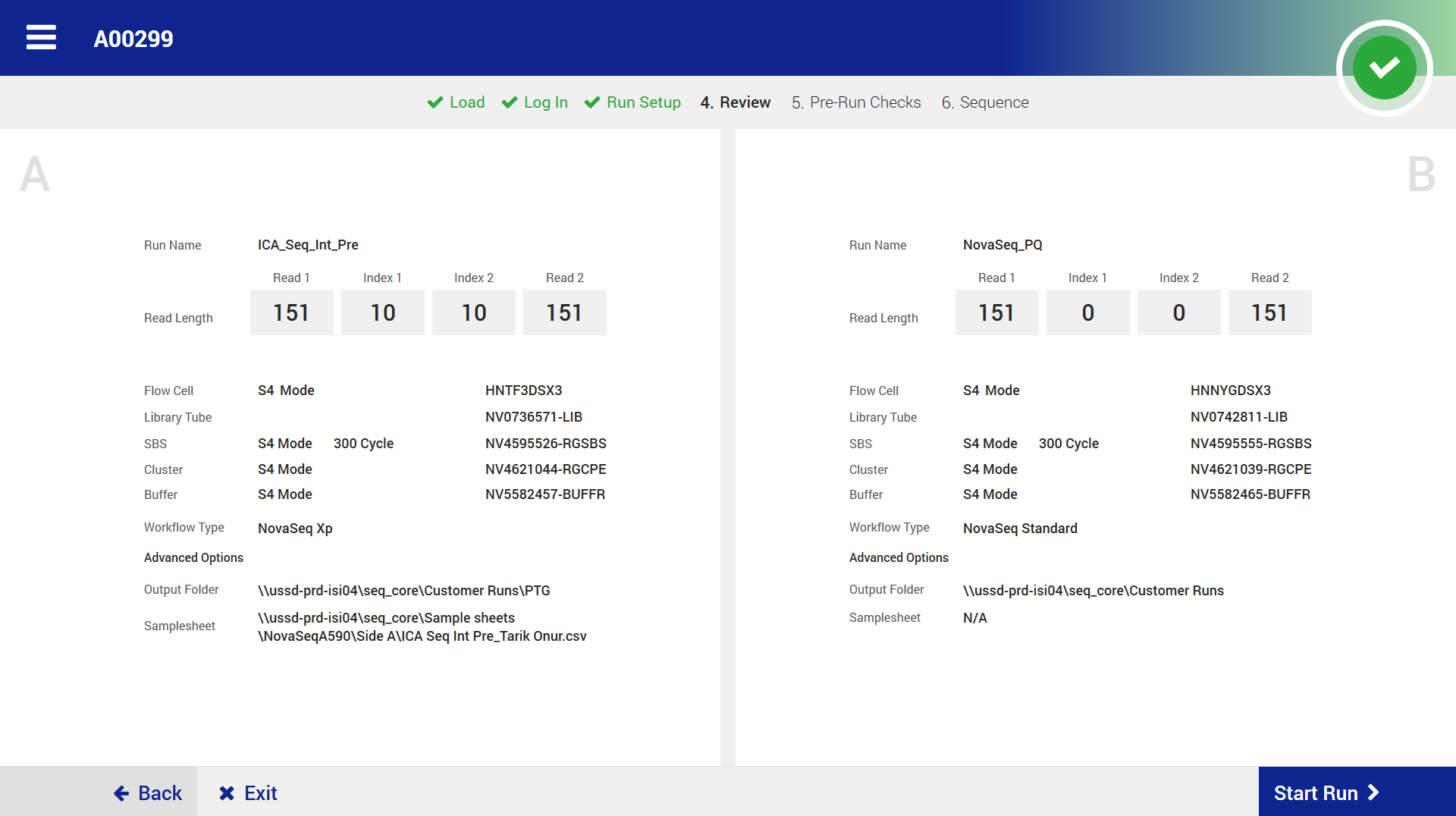Screen dimensions: 1456x816
Task: Click the instrument ID A00299
Action: (x=133, y=39)
